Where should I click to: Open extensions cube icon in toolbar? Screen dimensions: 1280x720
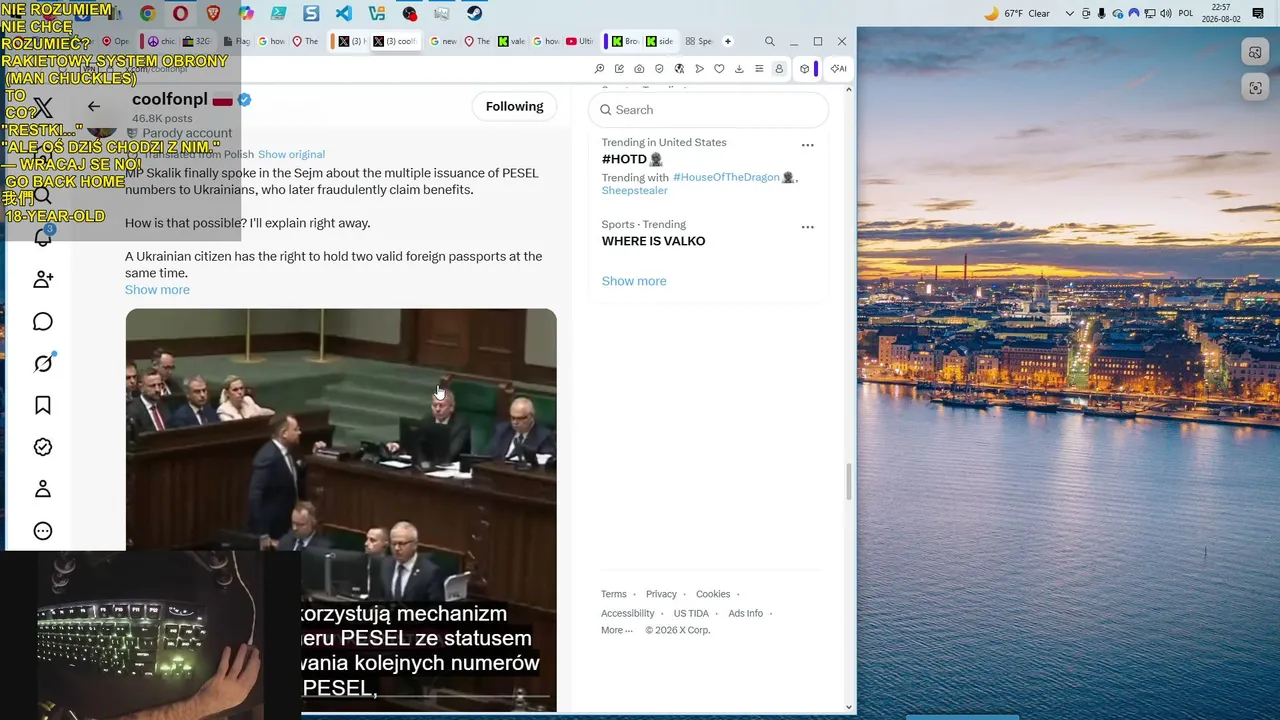[804, 69]
